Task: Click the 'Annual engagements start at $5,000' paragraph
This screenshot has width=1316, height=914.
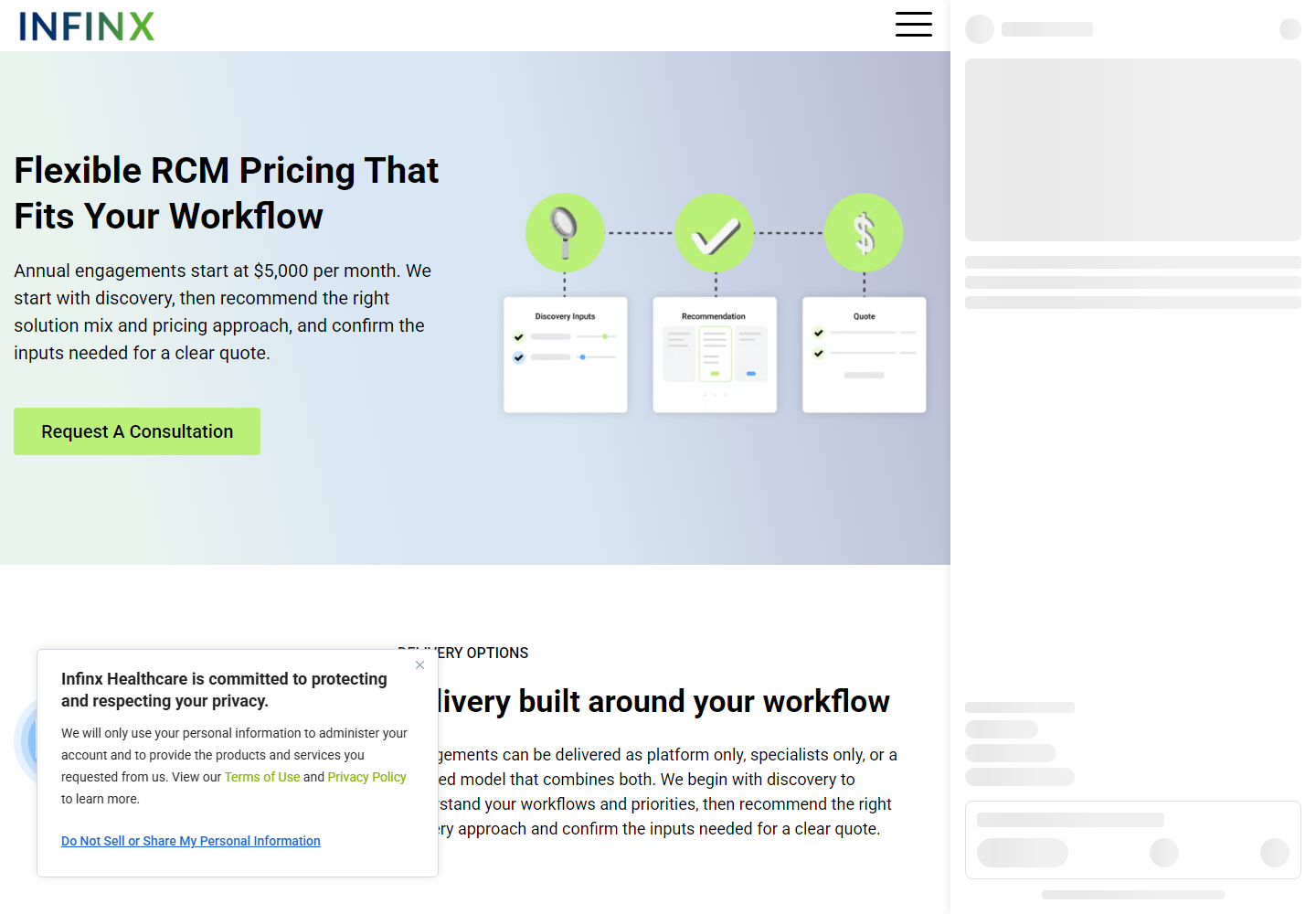Action: coord(223,312)
